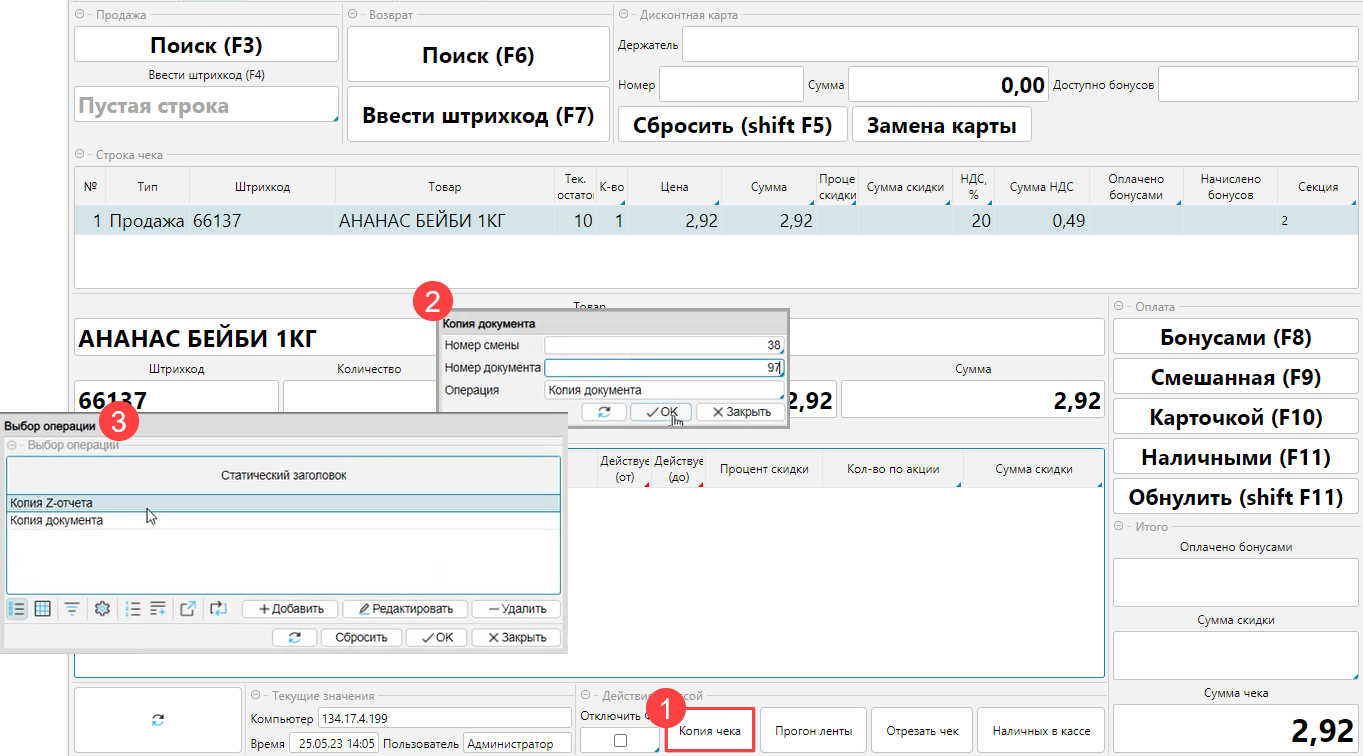Switch to grid table view icon
Viewport: 1363px width, 756px height.
coord(43,609)
